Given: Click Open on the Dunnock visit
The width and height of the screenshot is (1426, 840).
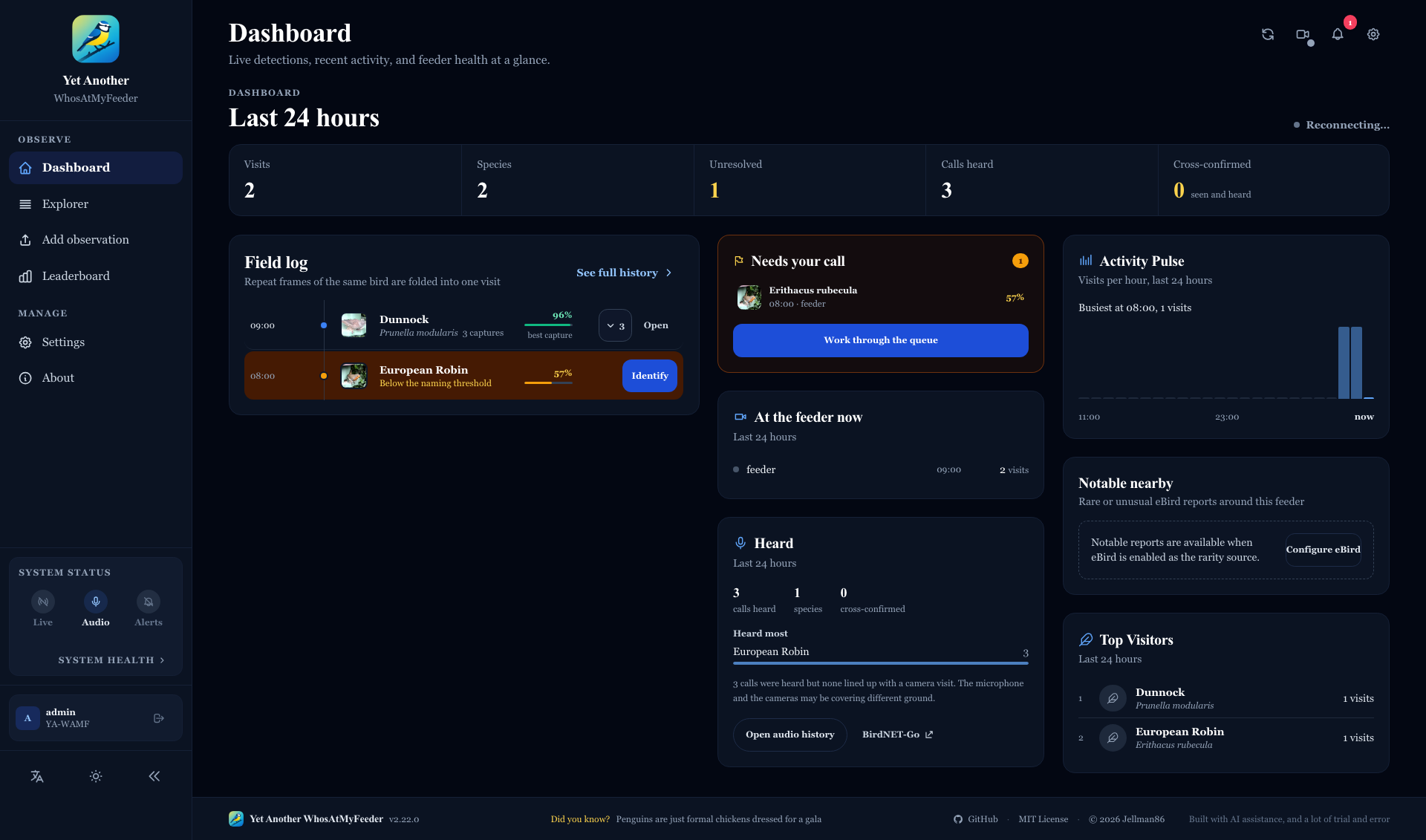Looking at the screenshot, I should pyautogui.click(x=656, y=325).
